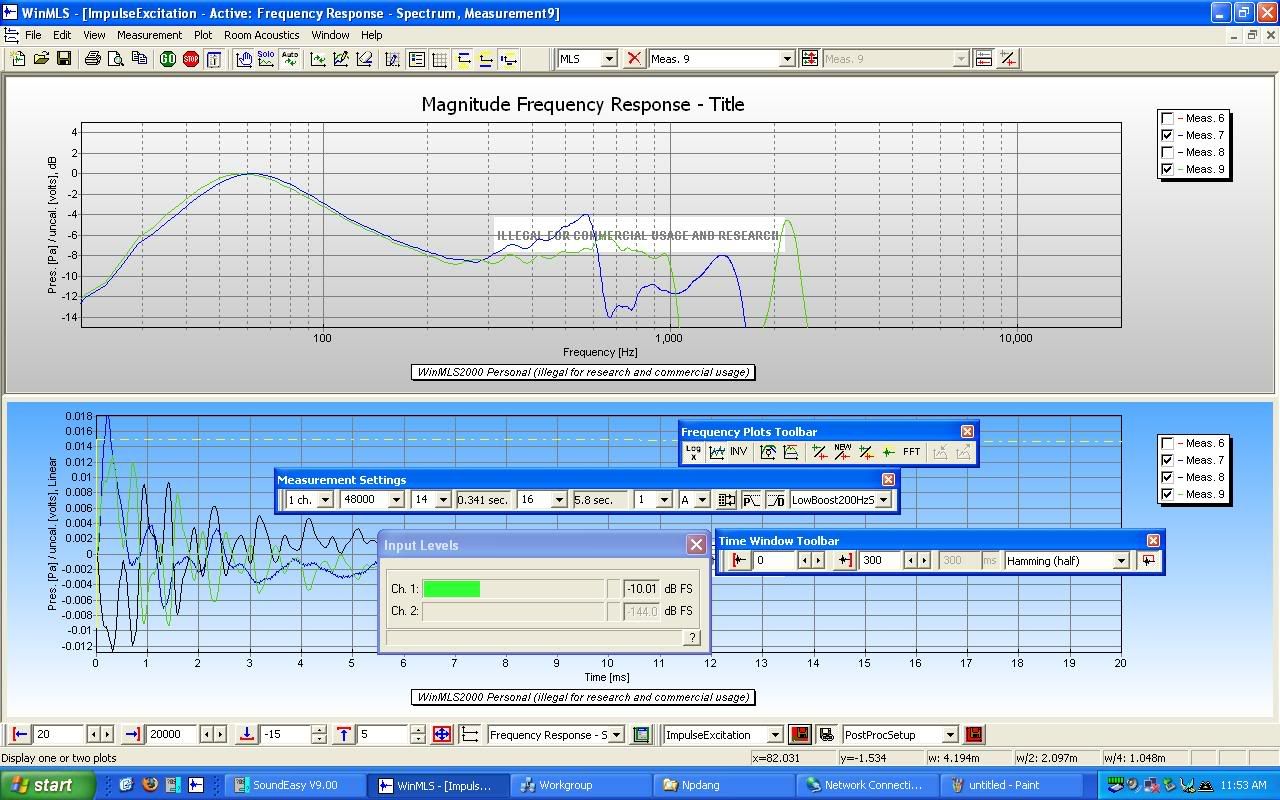
Task: Click FFT in Frequency Plots Toolbar
Action: (x=911, y=452)
